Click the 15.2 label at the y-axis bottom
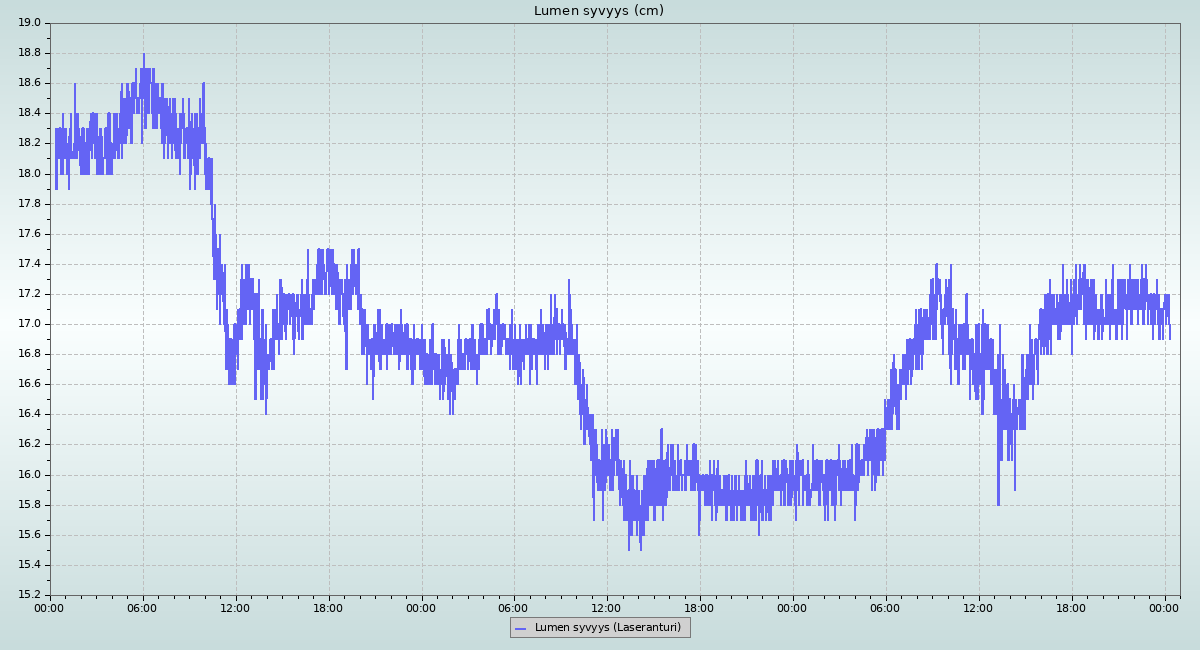The image size is (1200, 650). (x=29, y=595)
